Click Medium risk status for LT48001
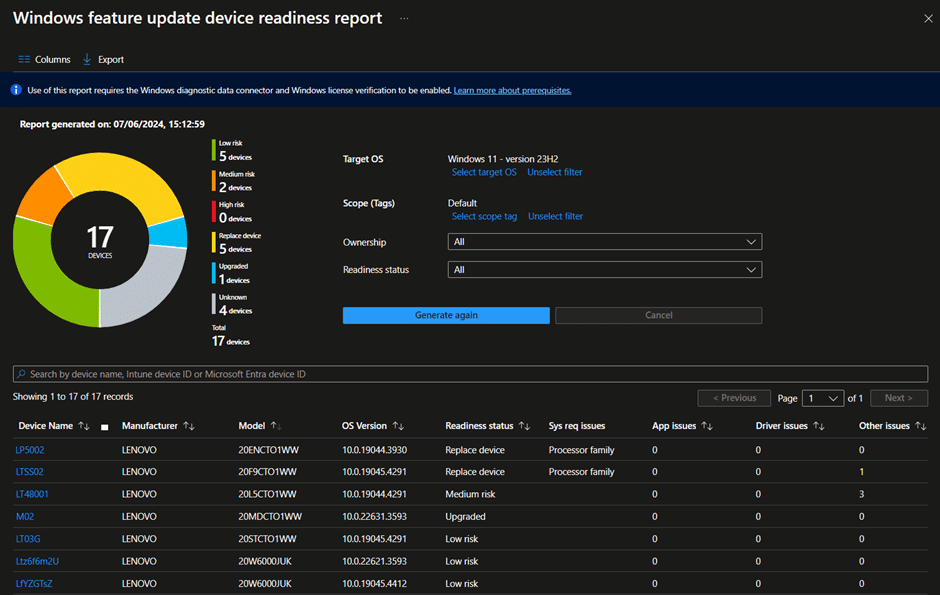The image size is (940, 595). (x=471, y=494)
